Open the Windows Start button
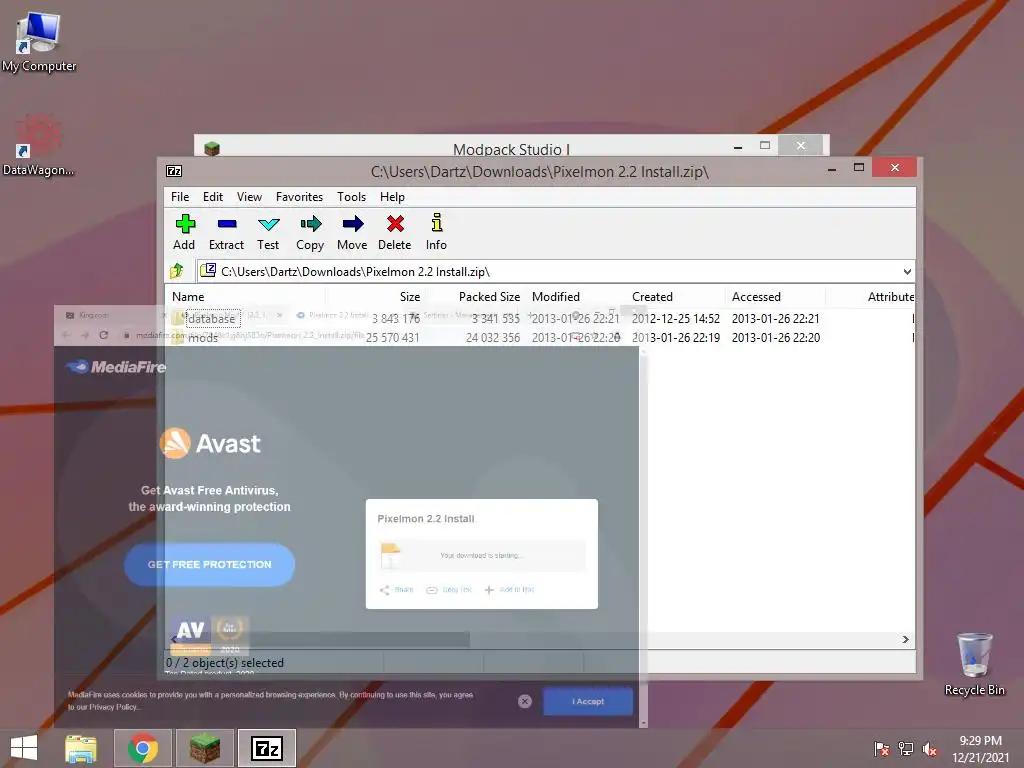Viewport: 1024px width, 768px height. [x=24, y=748]
